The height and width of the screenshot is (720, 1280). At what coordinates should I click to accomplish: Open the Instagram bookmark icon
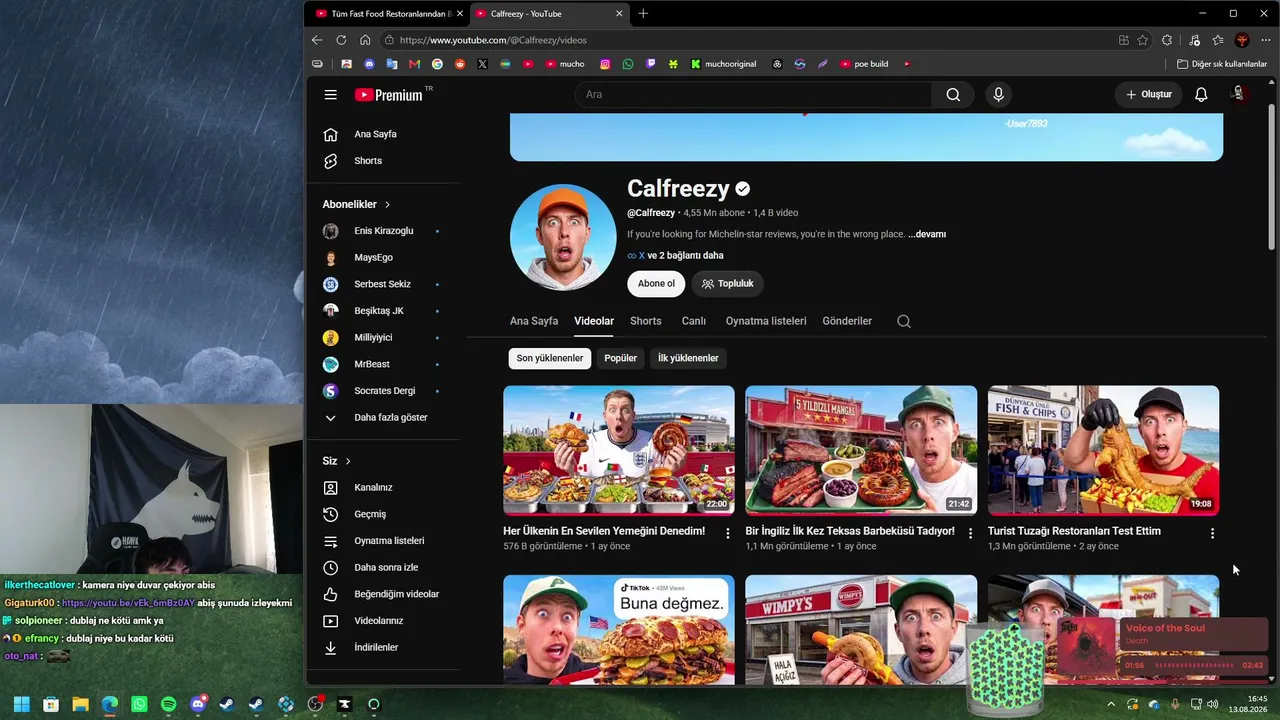coord(605,64)
